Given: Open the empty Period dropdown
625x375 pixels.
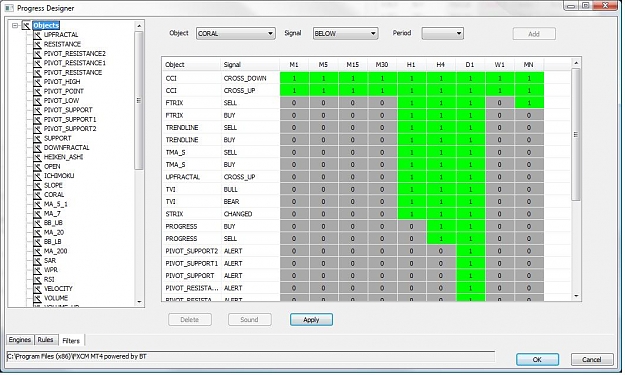Looking at the screenshot, I should point(442,34).
